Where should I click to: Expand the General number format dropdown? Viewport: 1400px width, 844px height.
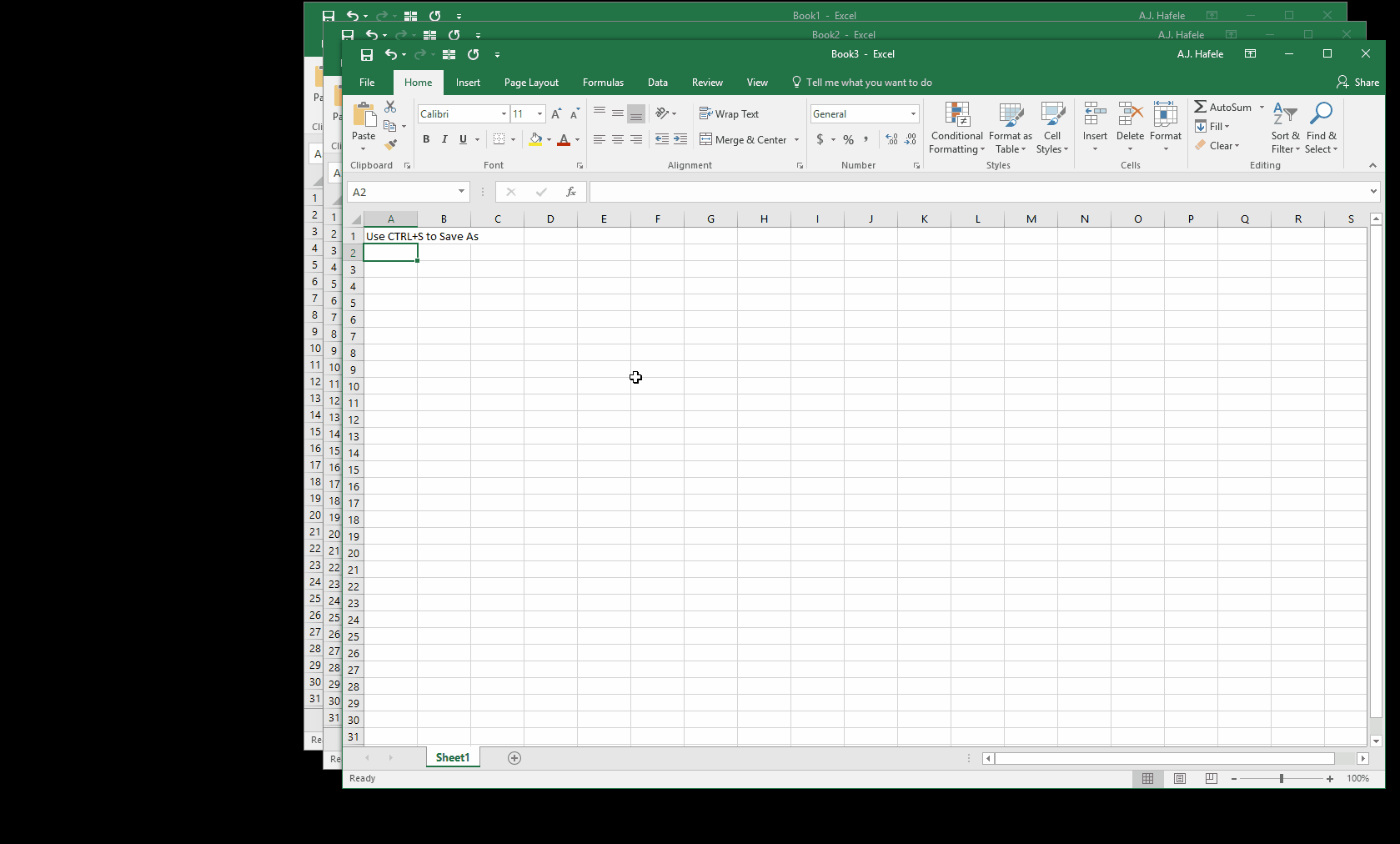(x=913, y=113)
